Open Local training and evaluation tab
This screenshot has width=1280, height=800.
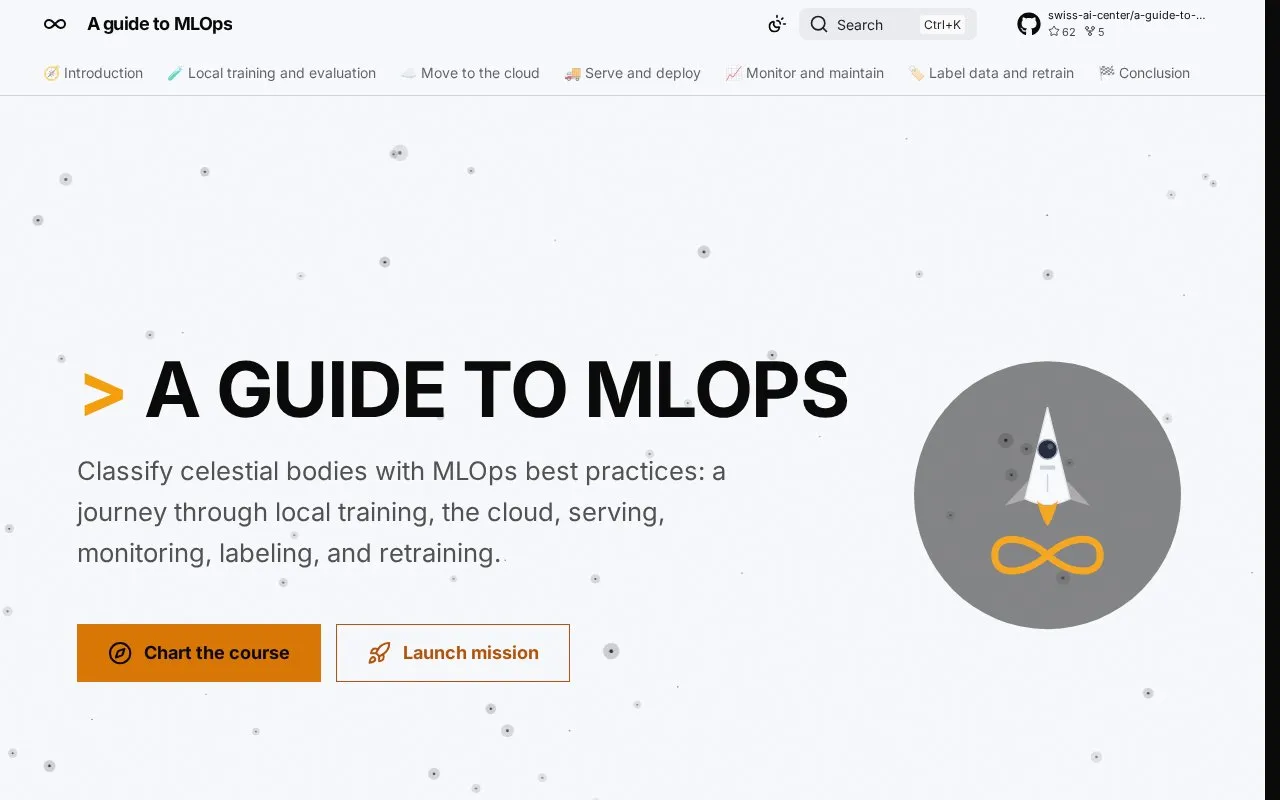[272, 73]
